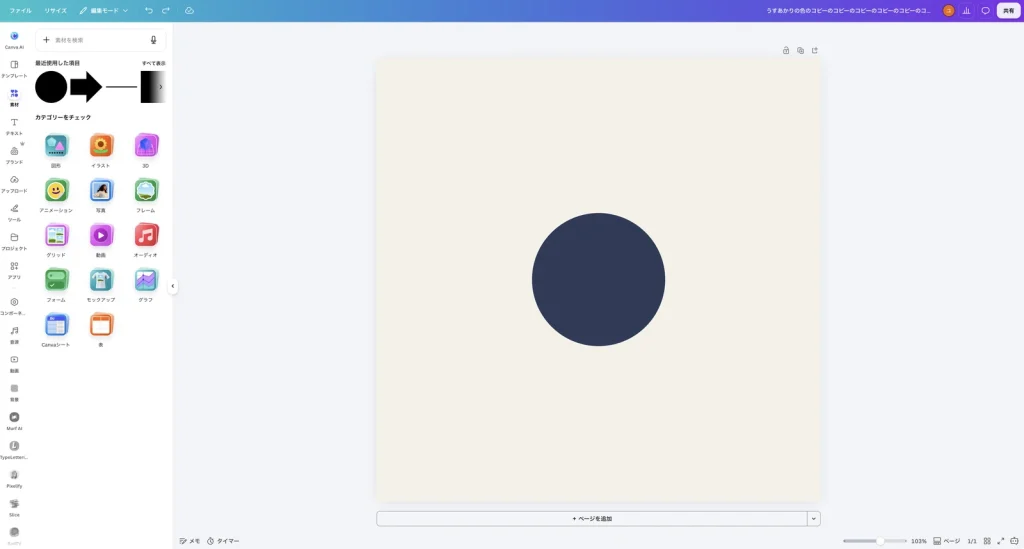This screenshot has width=1024, height=549.
Task: Select the dark blue circle on canvas
Action: tap(598, 279)
